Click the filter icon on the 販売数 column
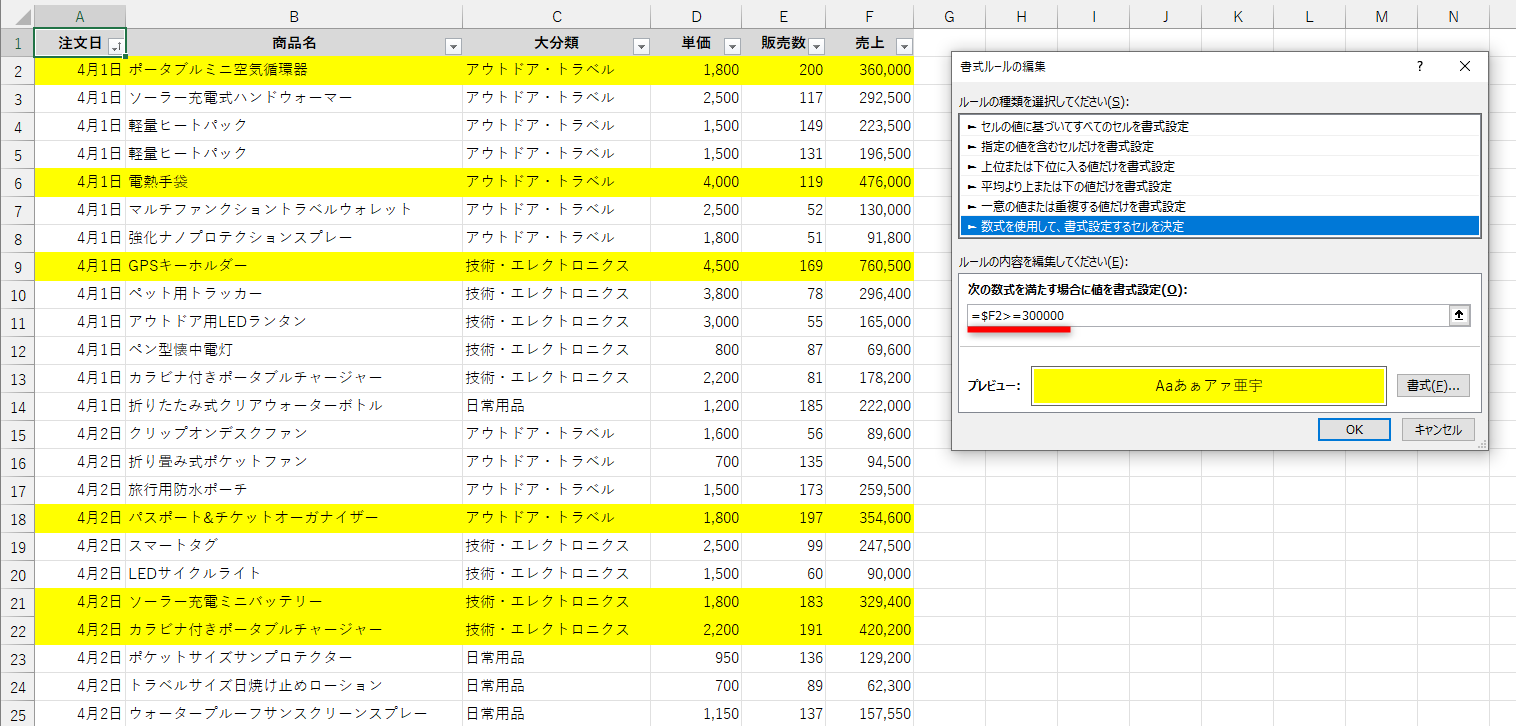 point(816,44)
